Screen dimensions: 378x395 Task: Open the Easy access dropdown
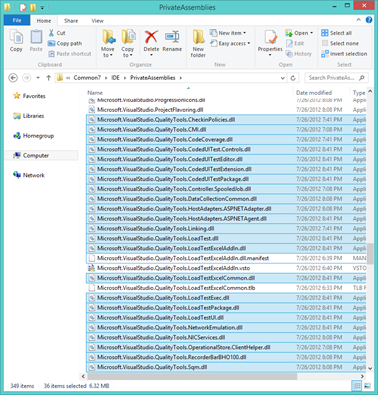coord(230,43)
